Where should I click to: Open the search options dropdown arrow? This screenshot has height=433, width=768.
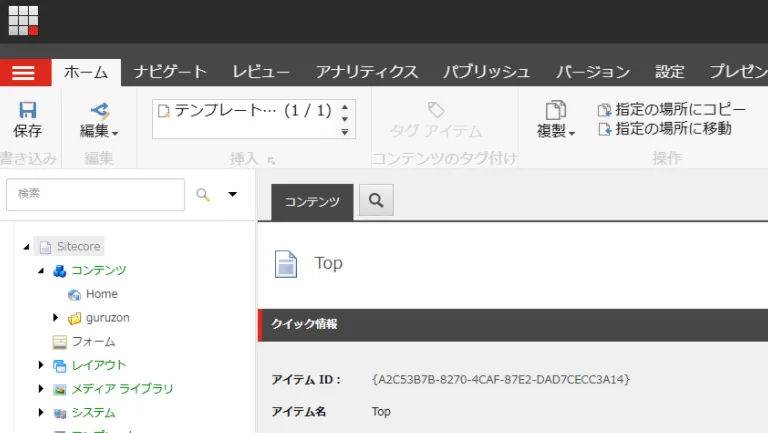pyautogui.click(x=233, y=195)
